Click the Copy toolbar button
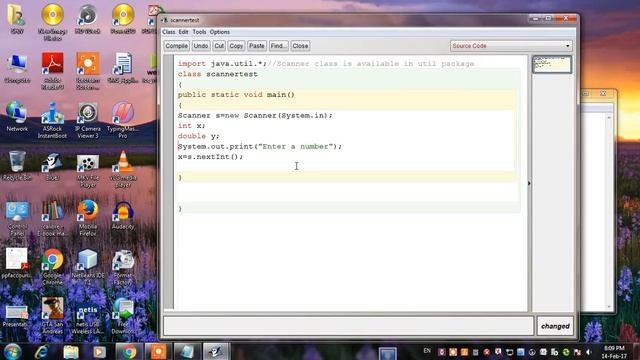 (x=236, y=46)
